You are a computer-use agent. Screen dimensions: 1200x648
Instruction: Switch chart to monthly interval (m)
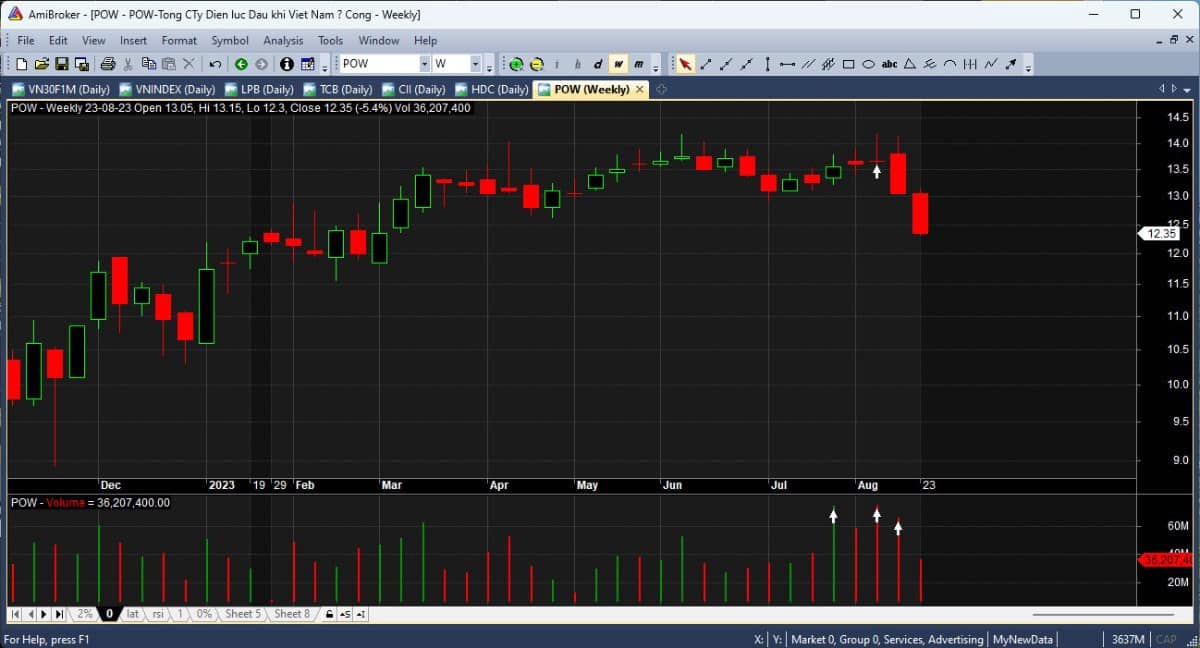[638, 64]
